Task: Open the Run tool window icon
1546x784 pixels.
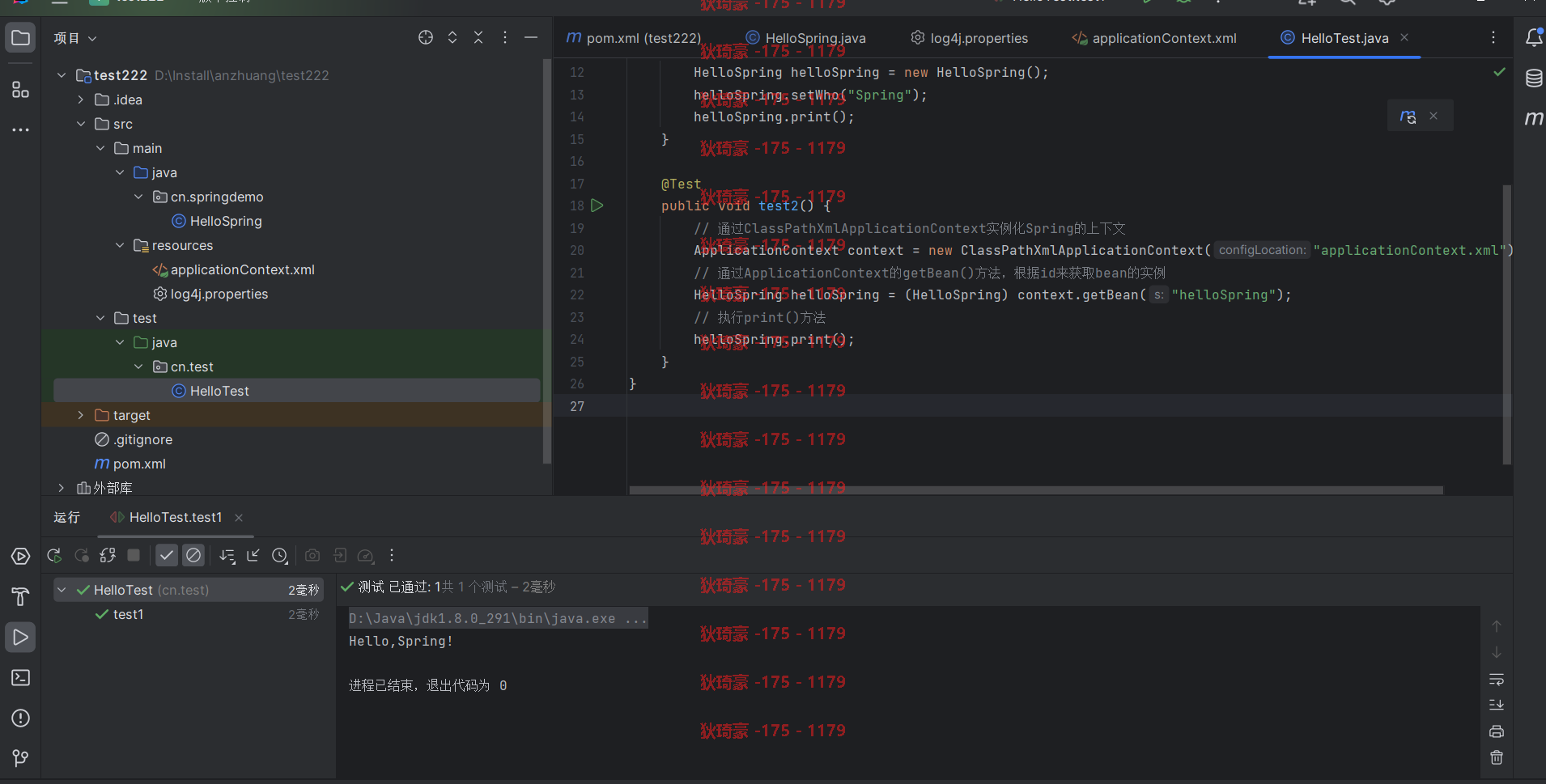Action: [x=21, y=638]
